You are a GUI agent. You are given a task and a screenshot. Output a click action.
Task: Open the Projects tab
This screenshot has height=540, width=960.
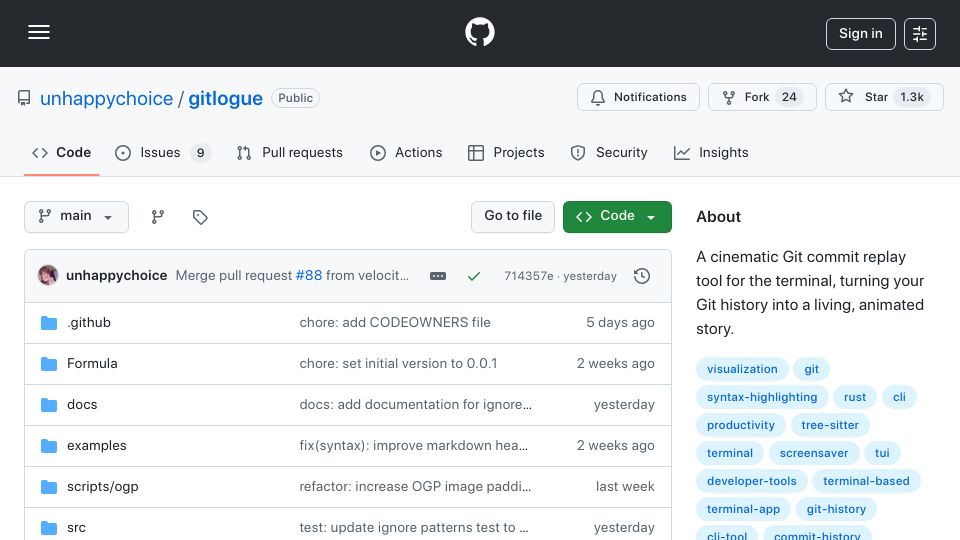click(x=506, y=152)
